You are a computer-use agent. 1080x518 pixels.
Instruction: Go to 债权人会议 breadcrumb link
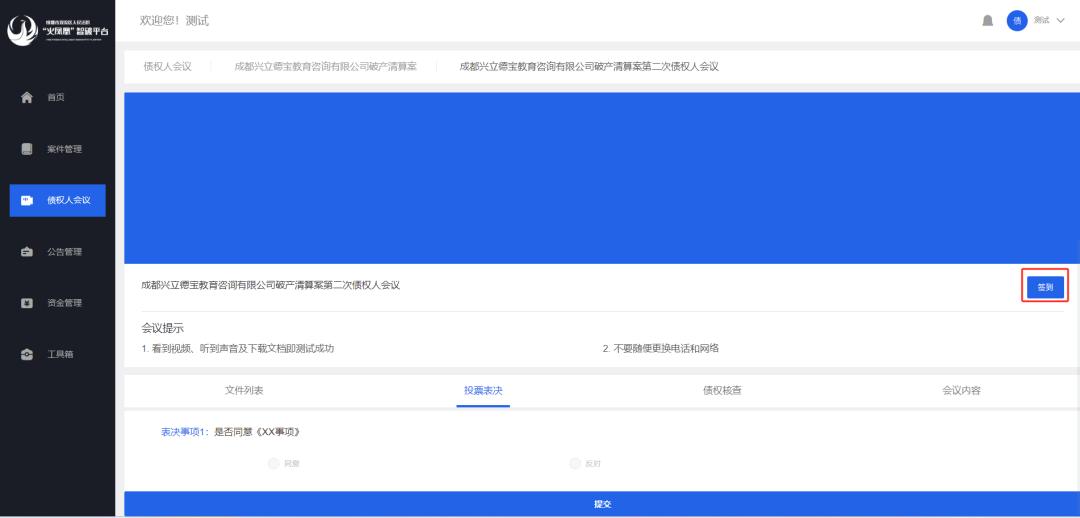point(167,66)
